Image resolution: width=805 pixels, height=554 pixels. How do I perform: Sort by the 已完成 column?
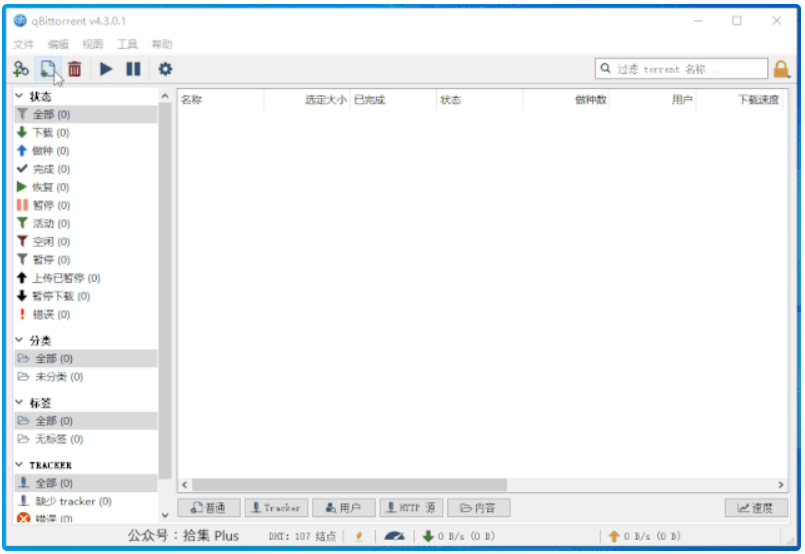click(393, 100)
